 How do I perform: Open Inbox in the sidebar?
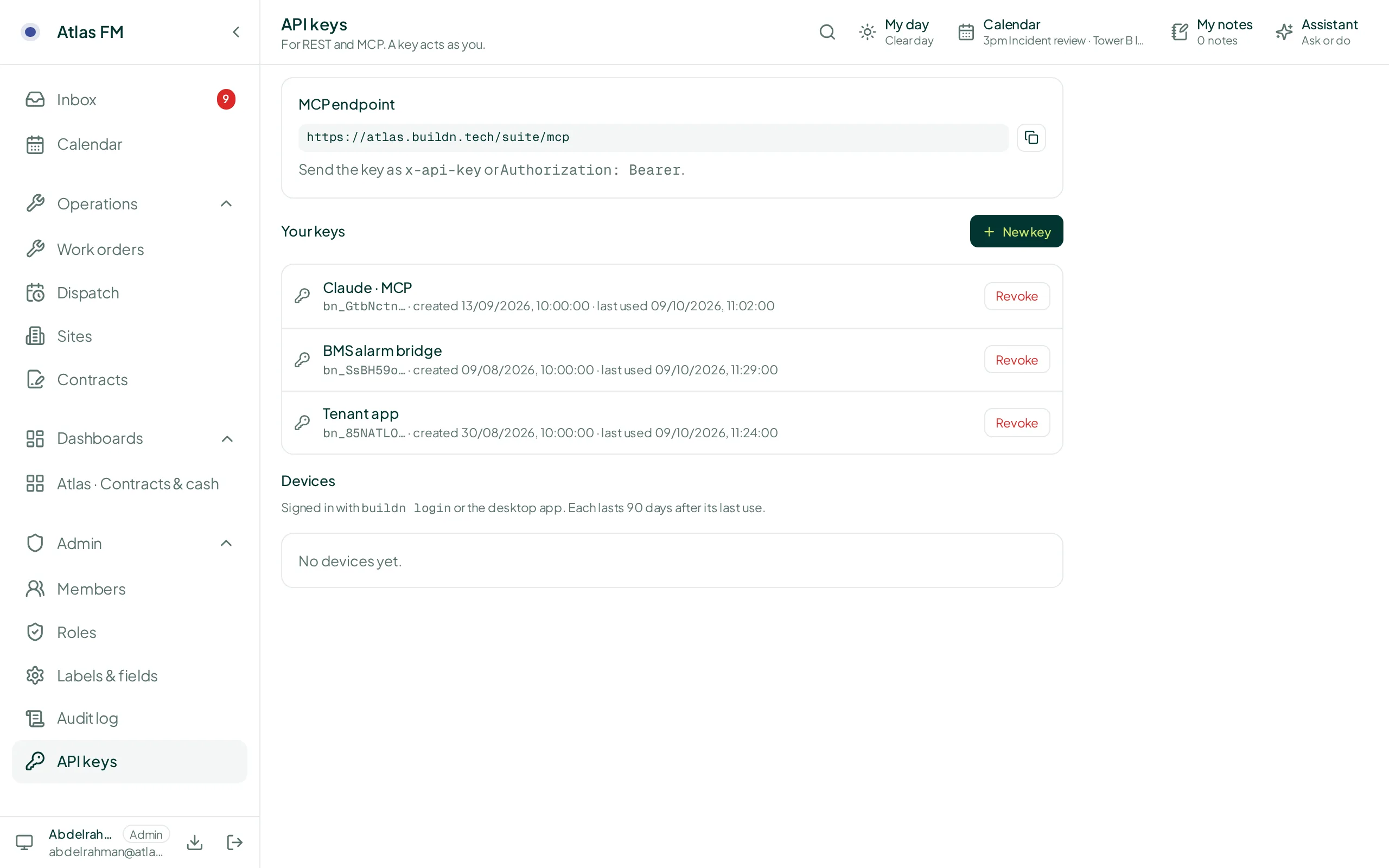click(130, 100)
